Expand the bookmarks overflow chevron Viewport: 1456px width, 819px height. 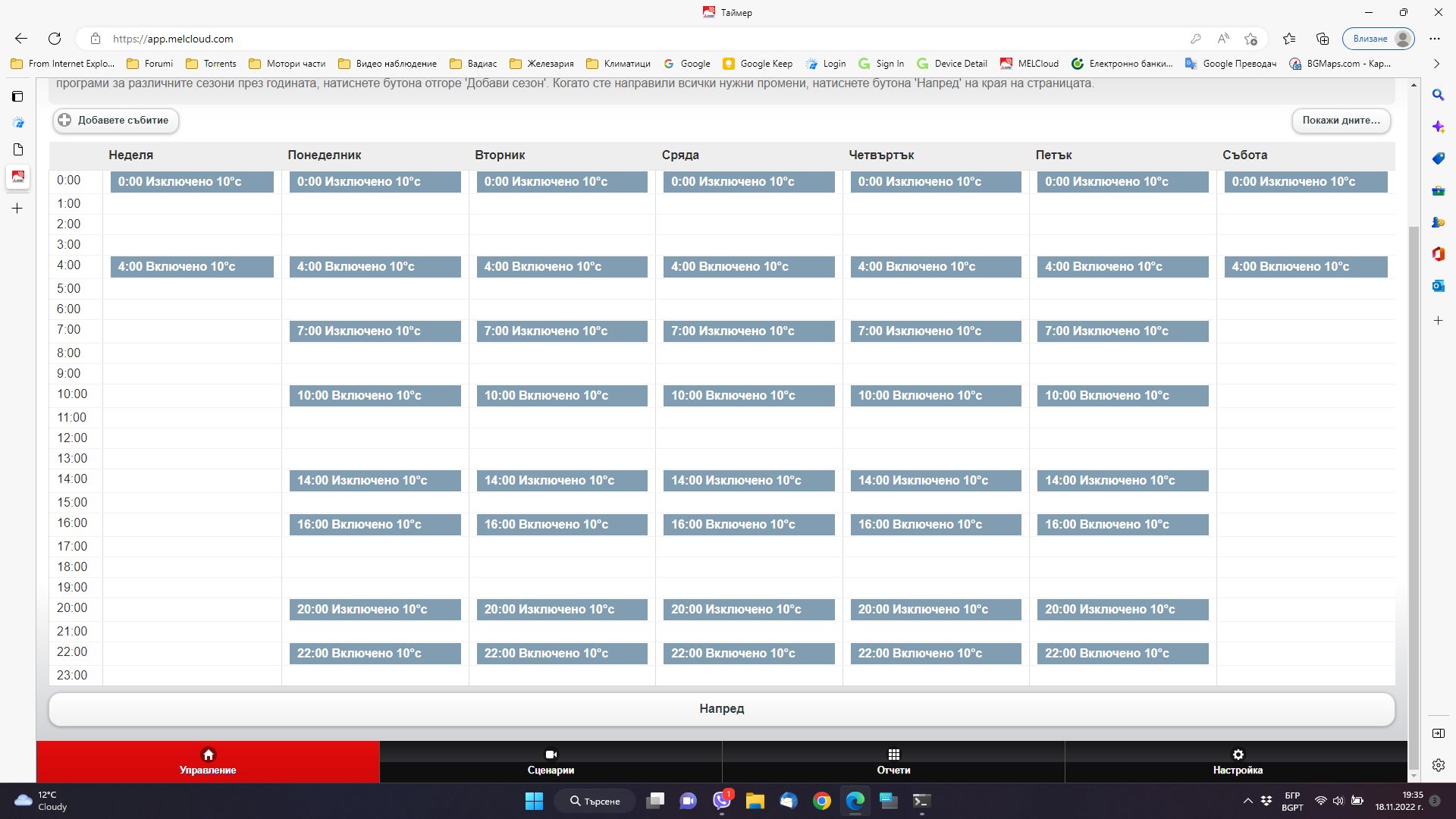(1436, 64)
